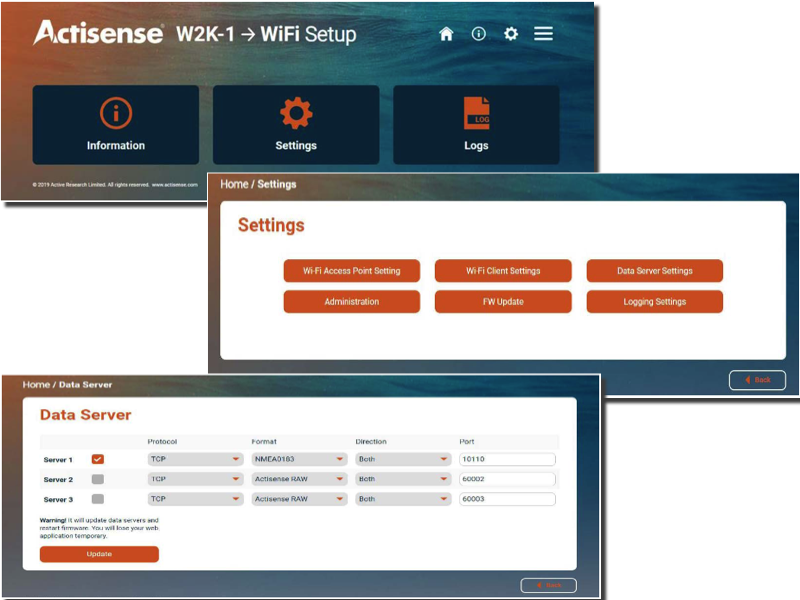Click Back on the Data Server page
This screenshot has width=800, height=600.
click(548, 585)
